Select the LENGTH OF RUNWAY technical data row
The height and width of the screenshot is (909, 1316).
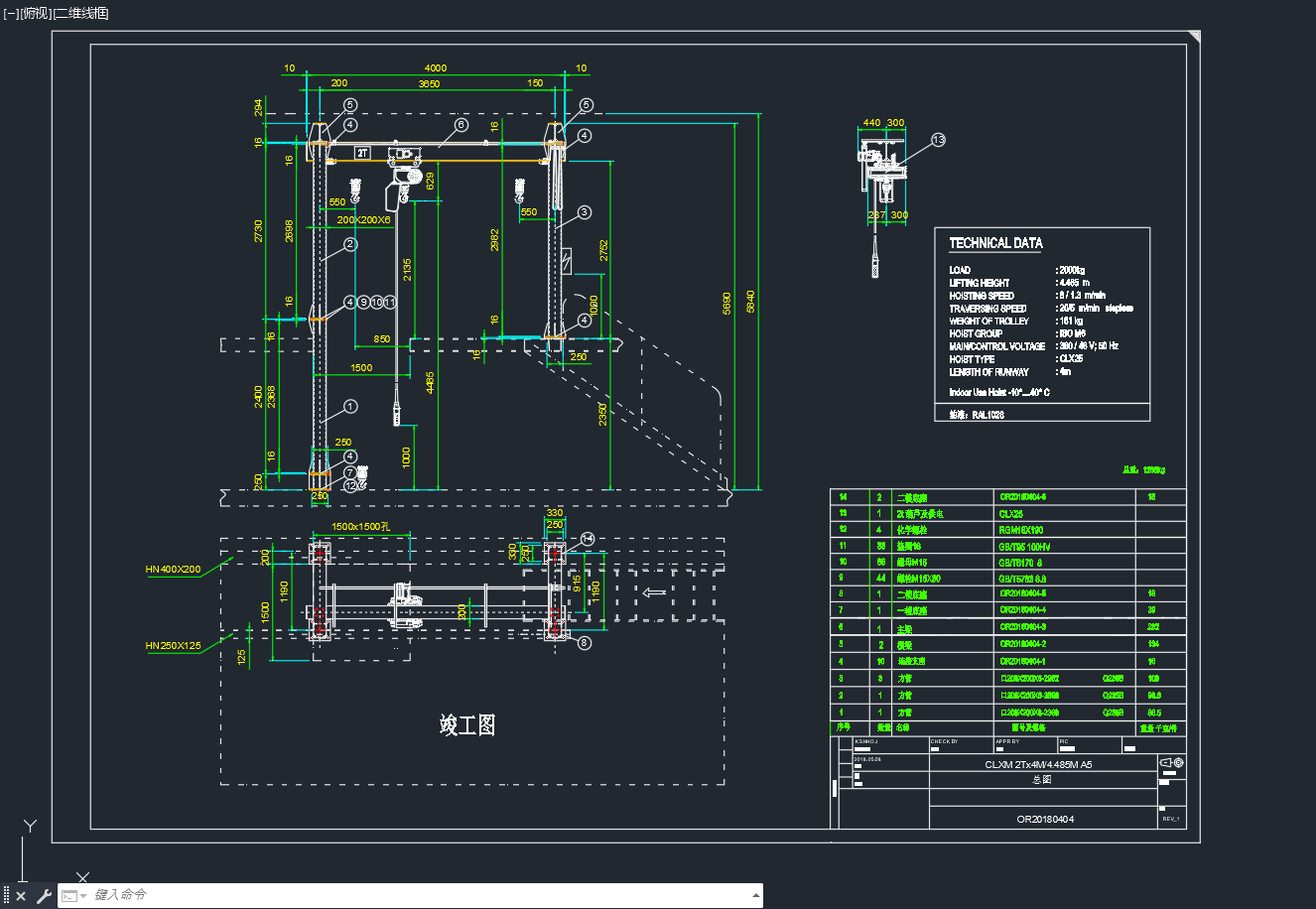coord(1010,372)
